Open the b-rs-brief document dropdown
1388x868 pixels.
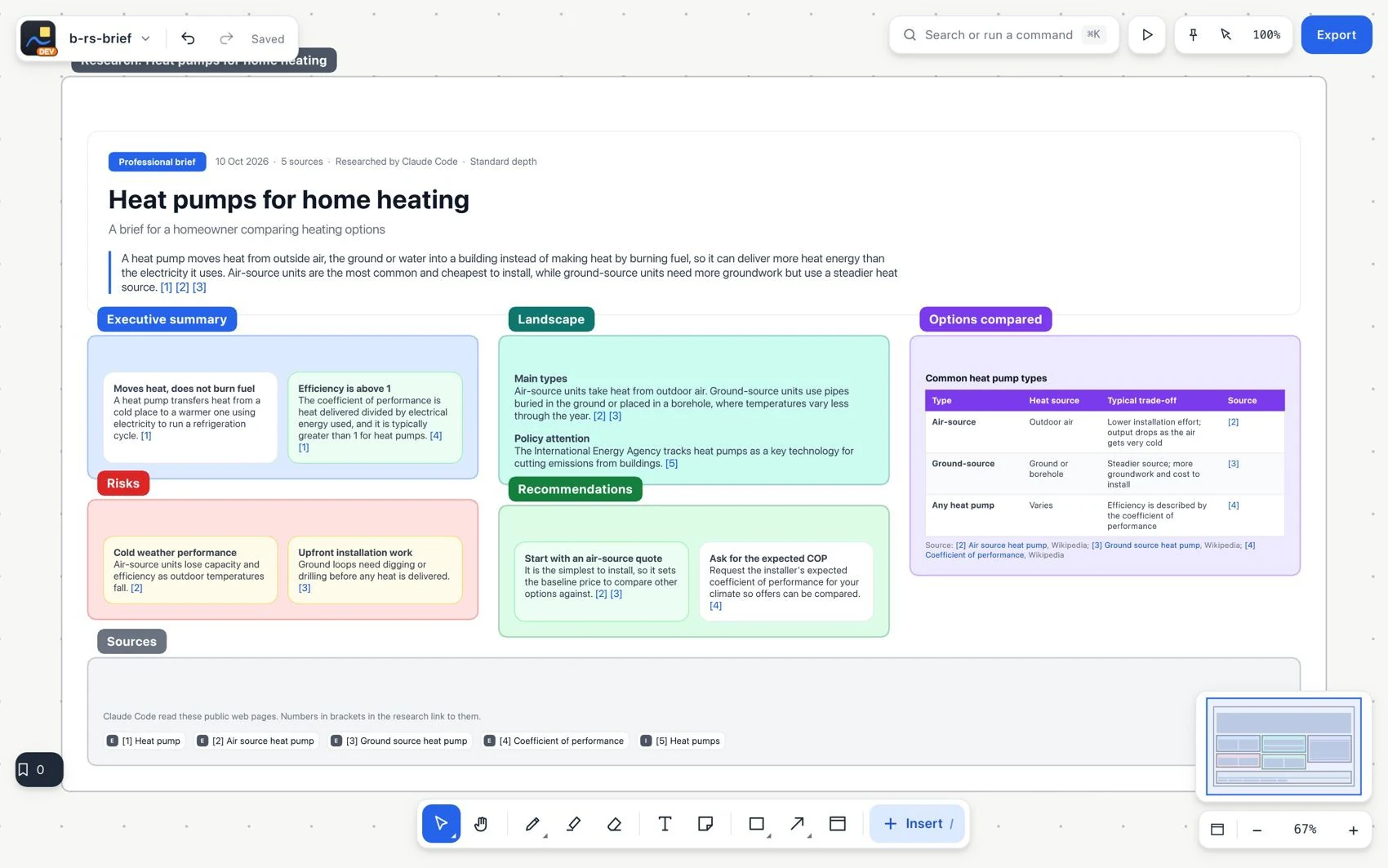pos(109,38)
